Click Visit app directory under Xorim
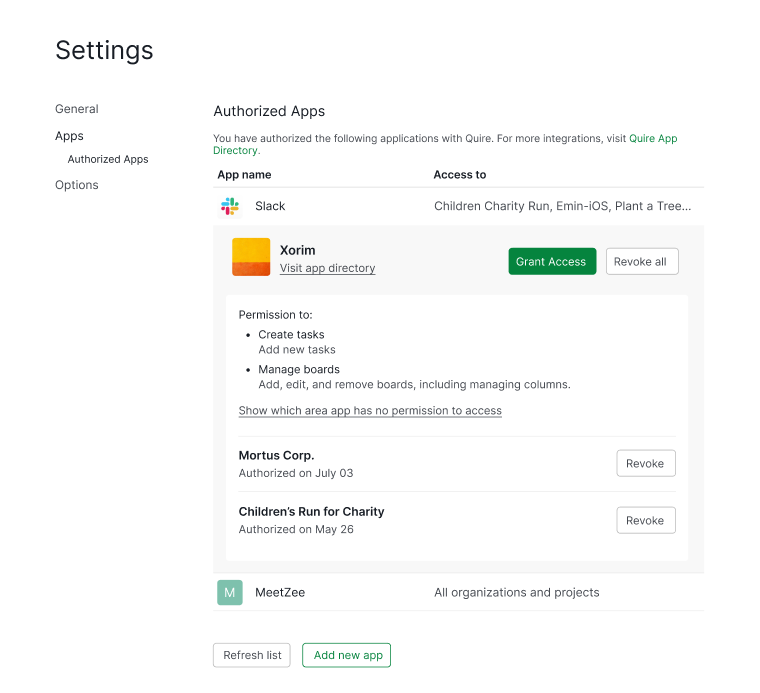Screen dimensions: 760x693 pyautogui.click(x=328, y=268)
